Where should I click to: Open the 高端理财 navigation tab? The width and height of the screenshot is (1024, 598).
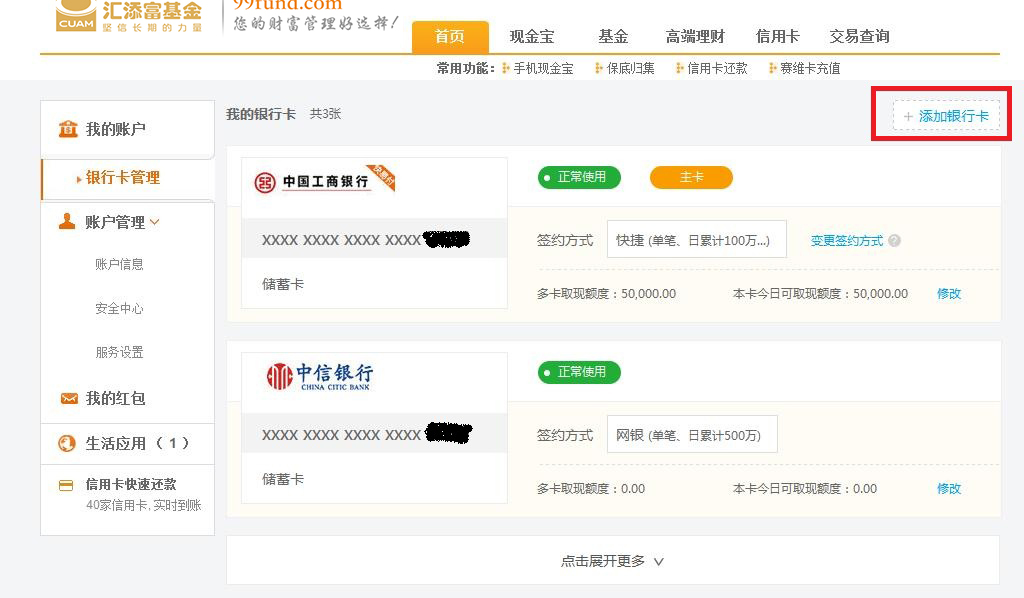coord(694,37)
